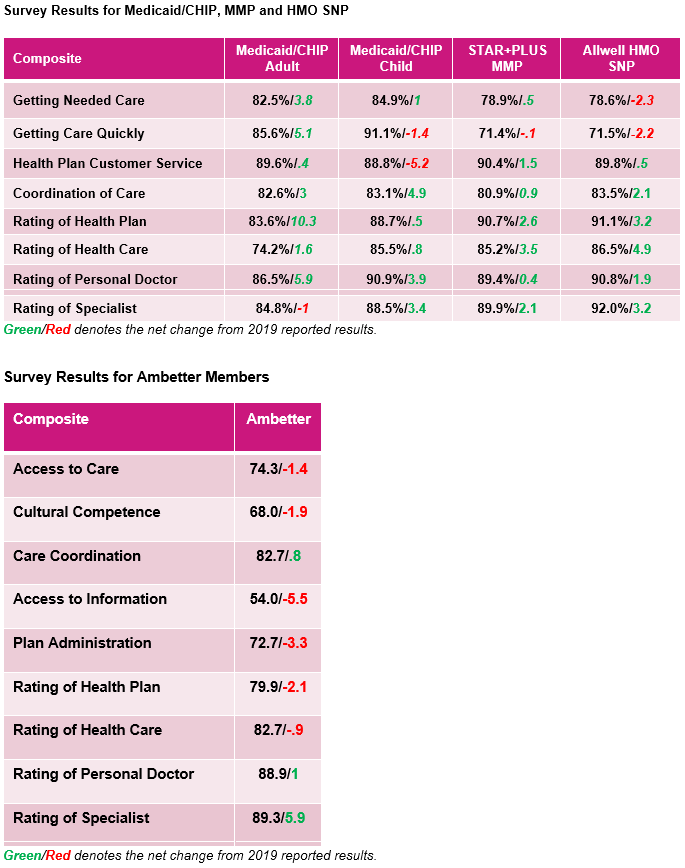Select the Allwell HMO SNP header

click(621, 58)
